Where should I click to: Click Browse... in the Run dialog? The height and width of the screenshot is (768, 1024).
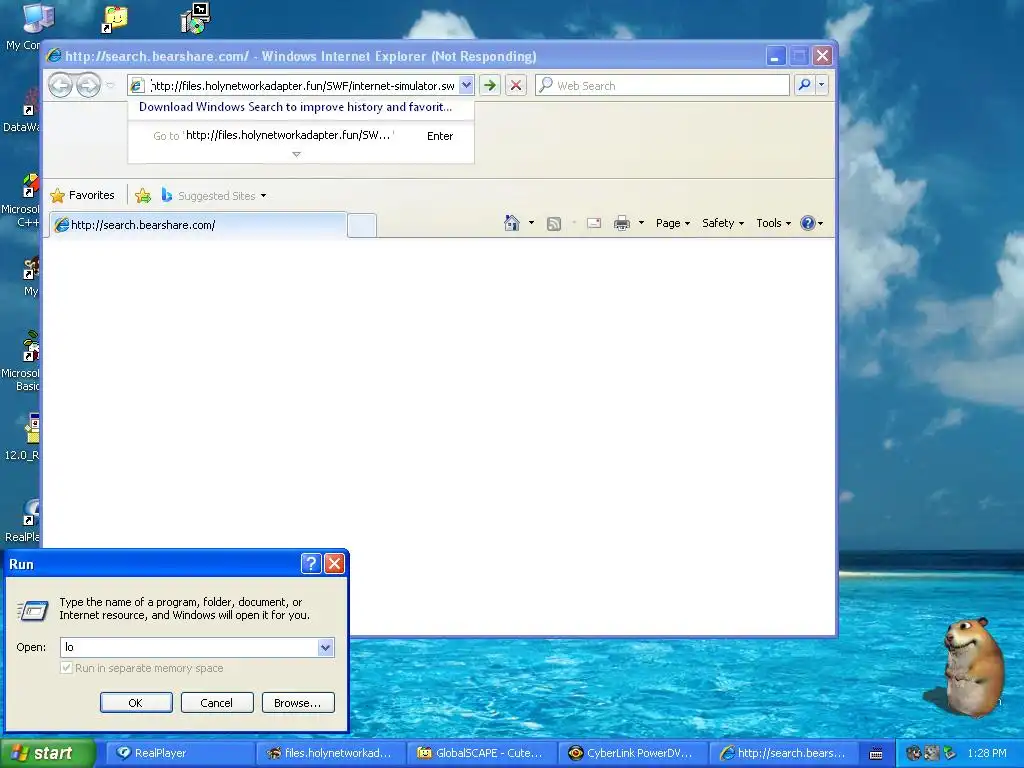298,703
